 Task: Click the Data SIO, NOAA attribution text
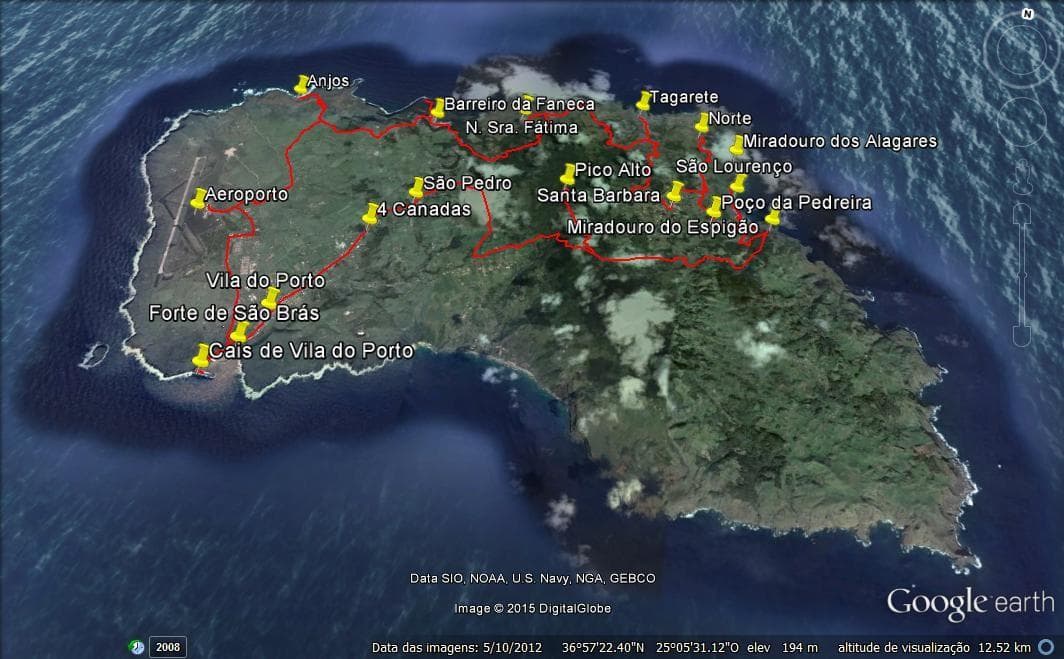(533, 578)
